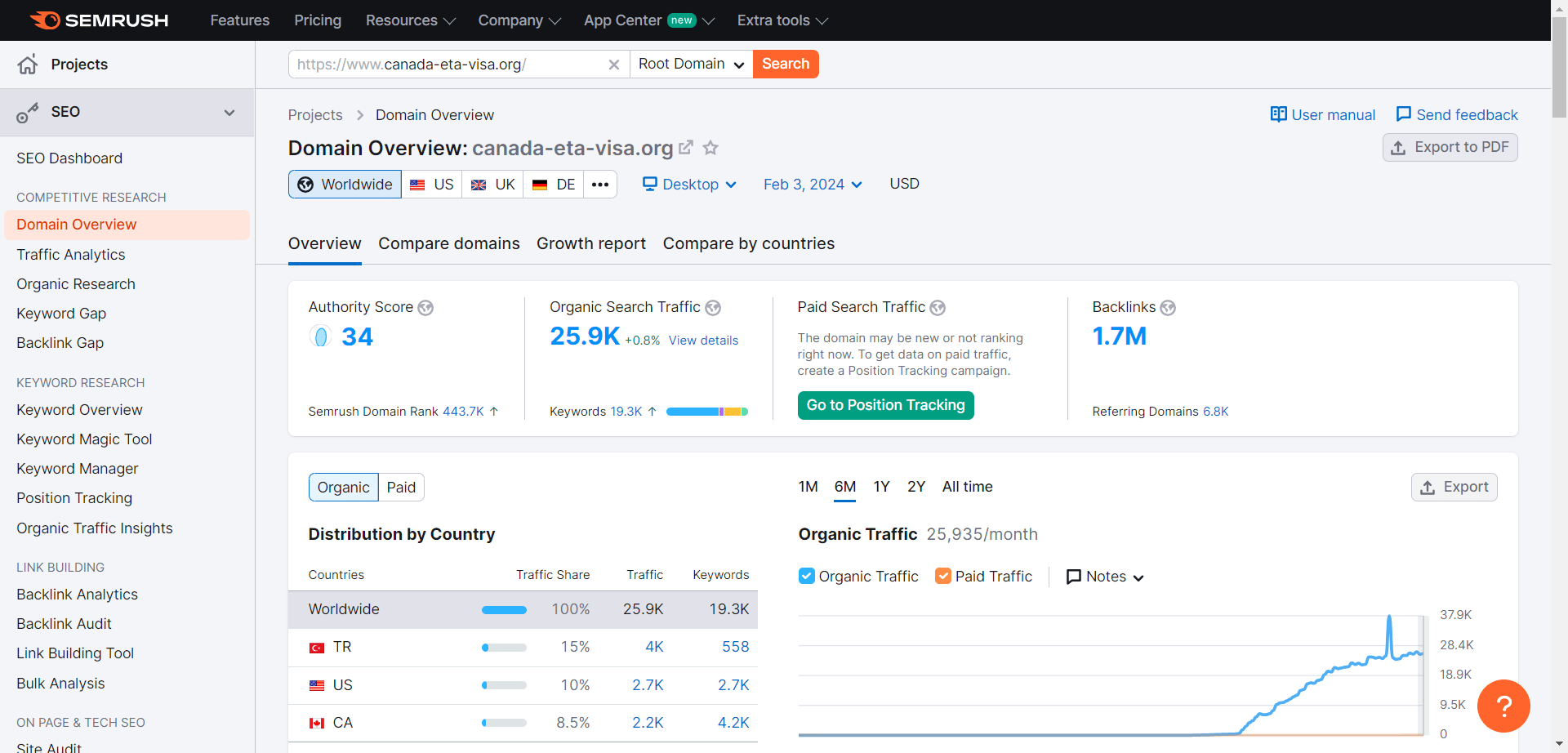Screen dimensions: 1568x753
Task: Collapse the SEO sidebar section
Action: click(229, 113)
